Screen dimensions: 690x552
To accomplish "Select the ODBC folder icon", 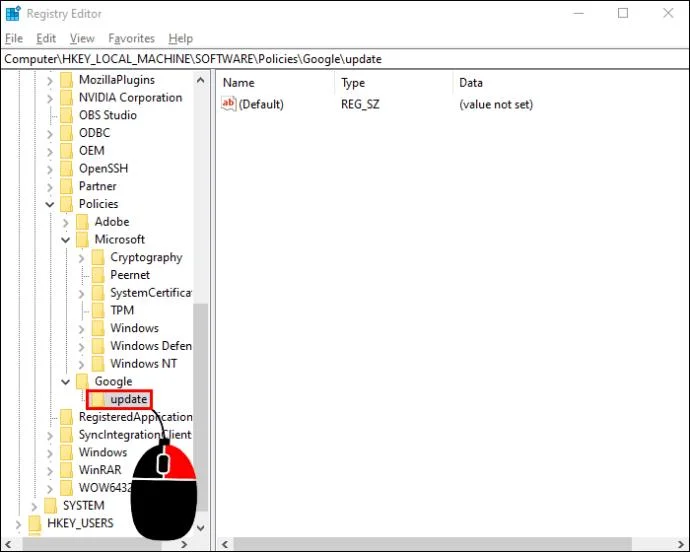I will point(66,133).
